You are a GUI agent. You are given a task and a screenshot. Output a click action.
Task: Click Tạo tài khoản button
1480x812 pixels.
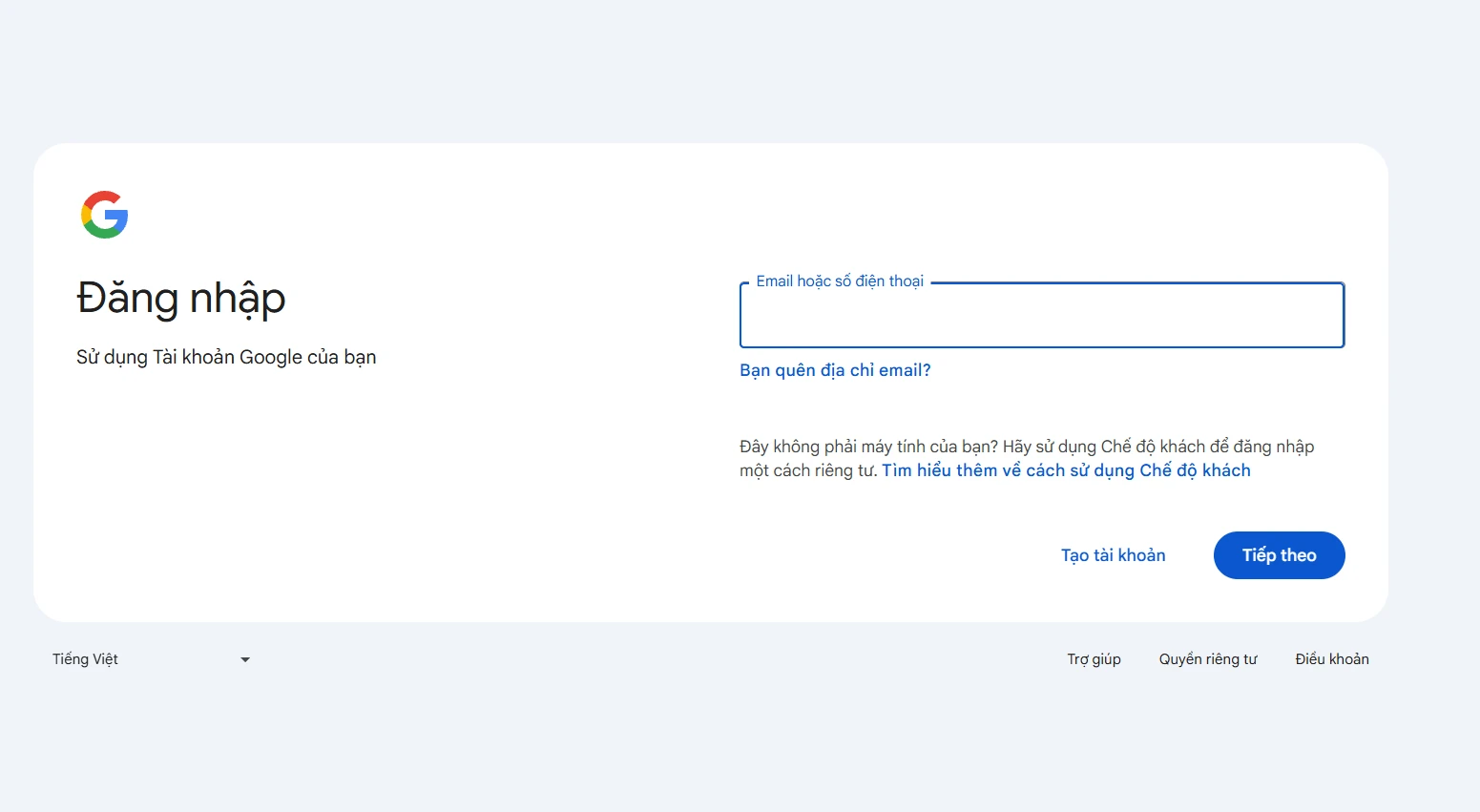click(x=1114, y=555)
